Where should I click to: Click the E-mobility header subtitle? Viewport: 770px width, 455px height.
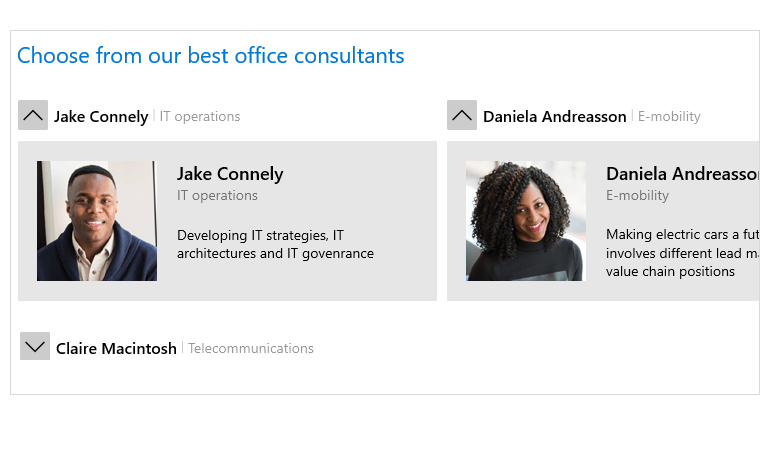click(x=669, y=116)
